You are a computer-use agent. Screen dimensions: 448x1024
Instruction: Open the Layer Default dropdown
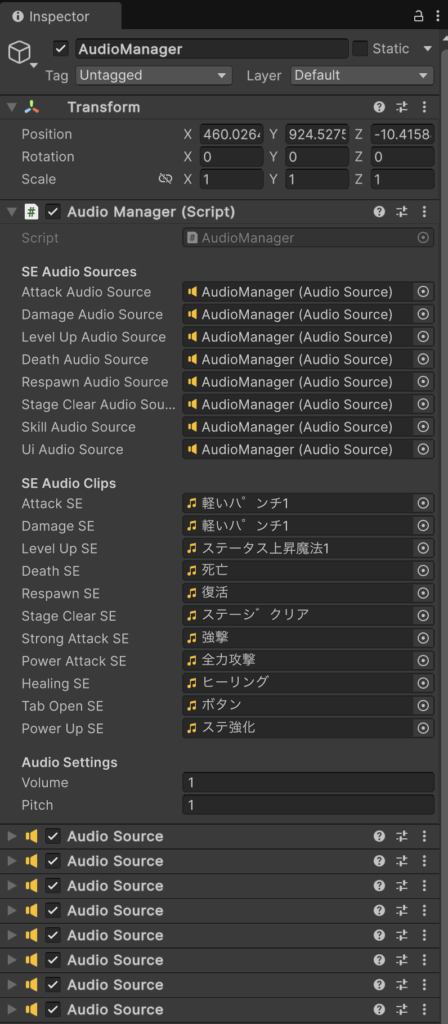362,75
